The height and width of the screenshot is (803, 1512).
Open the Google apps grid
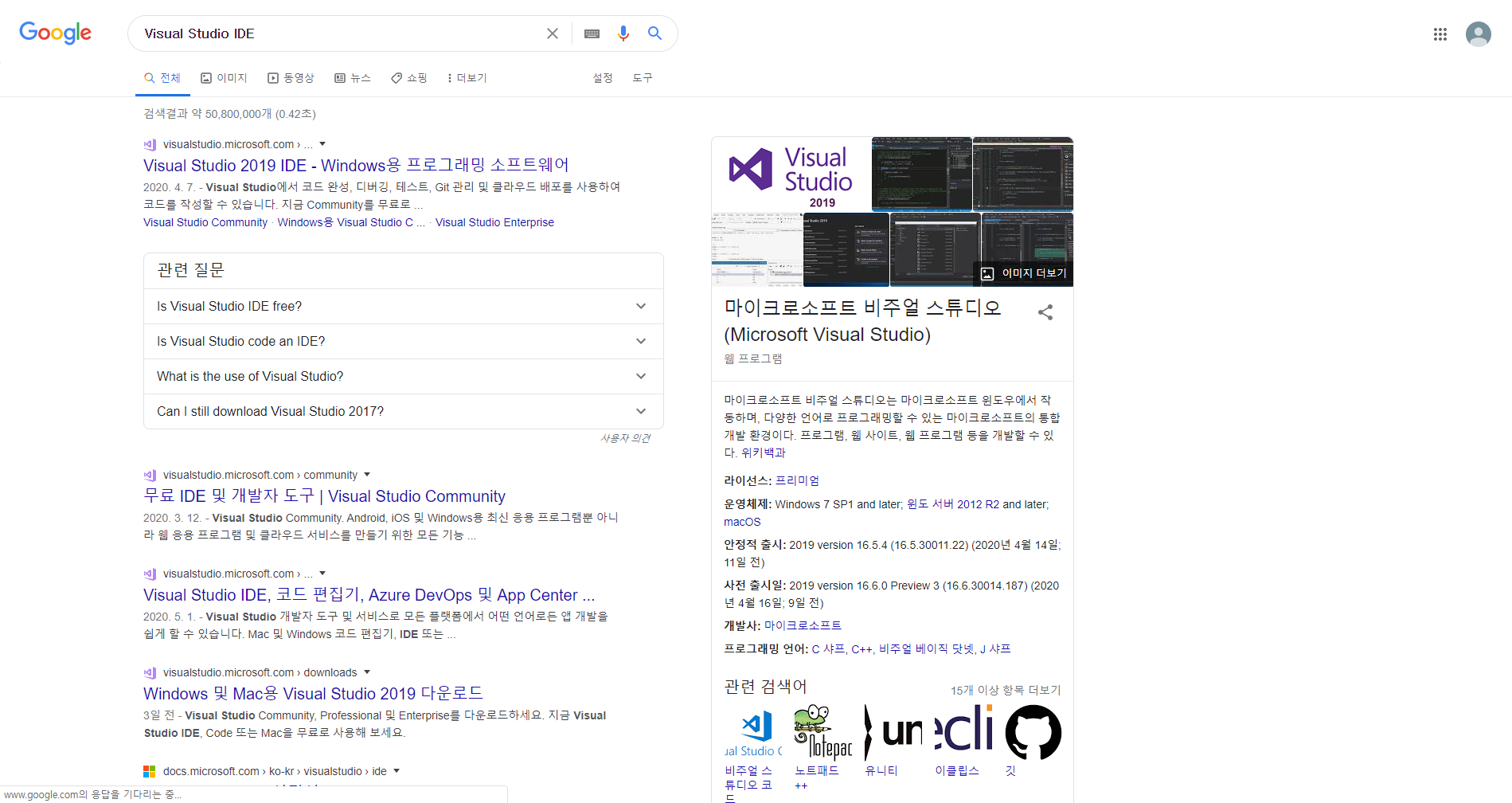click(x=1440, y=34)
